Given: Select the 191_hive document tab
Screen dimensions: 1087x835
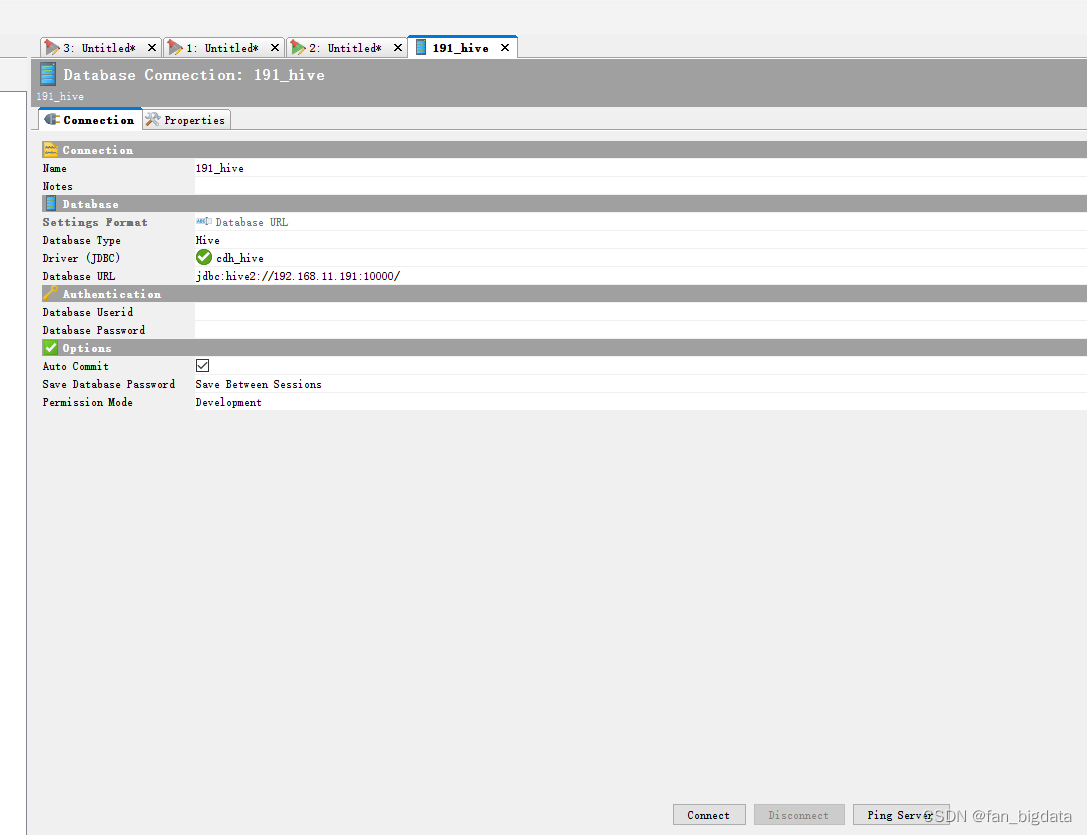Looking at the screenshot, I should (460, 48).
